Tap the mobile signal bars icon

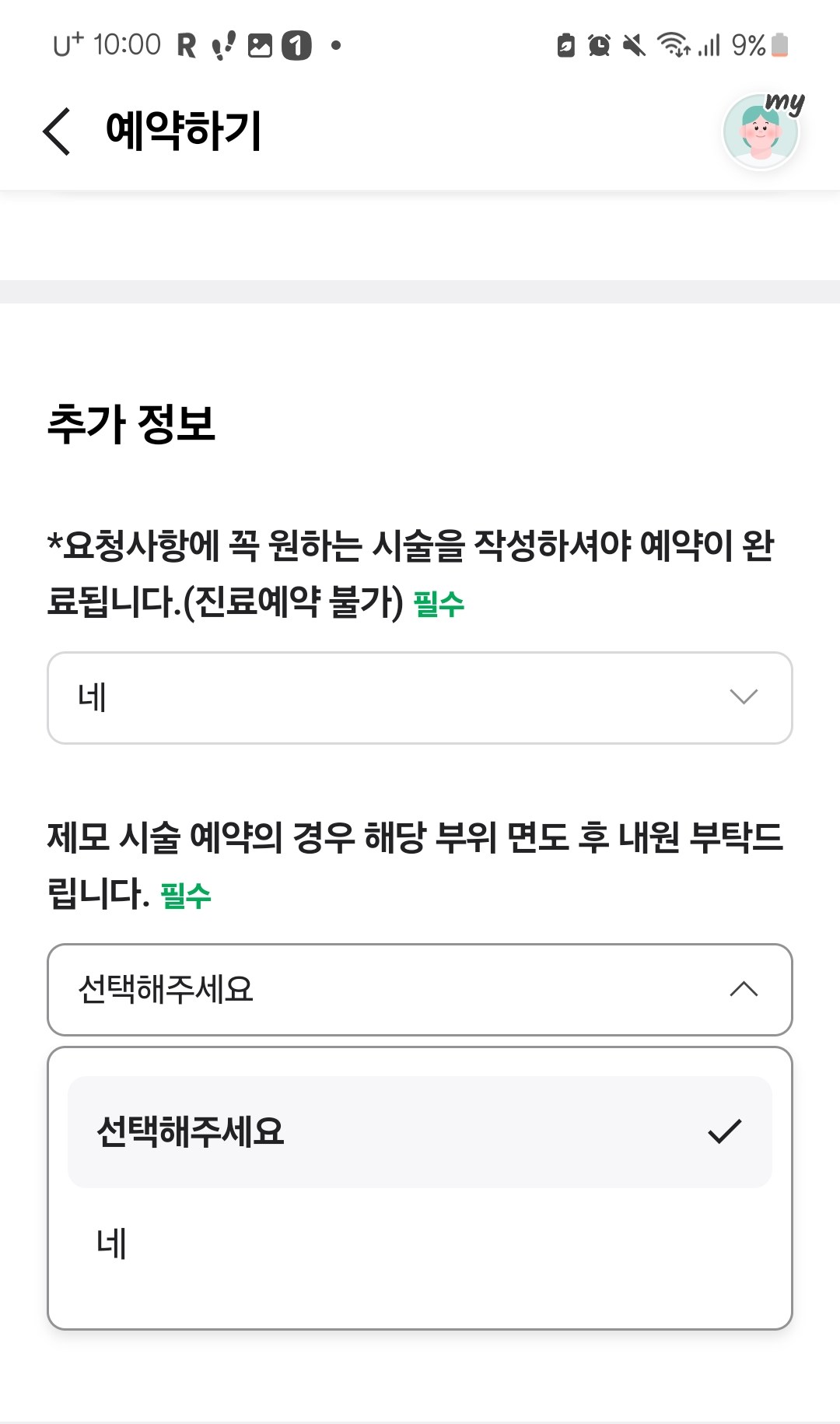click(709, 45)
